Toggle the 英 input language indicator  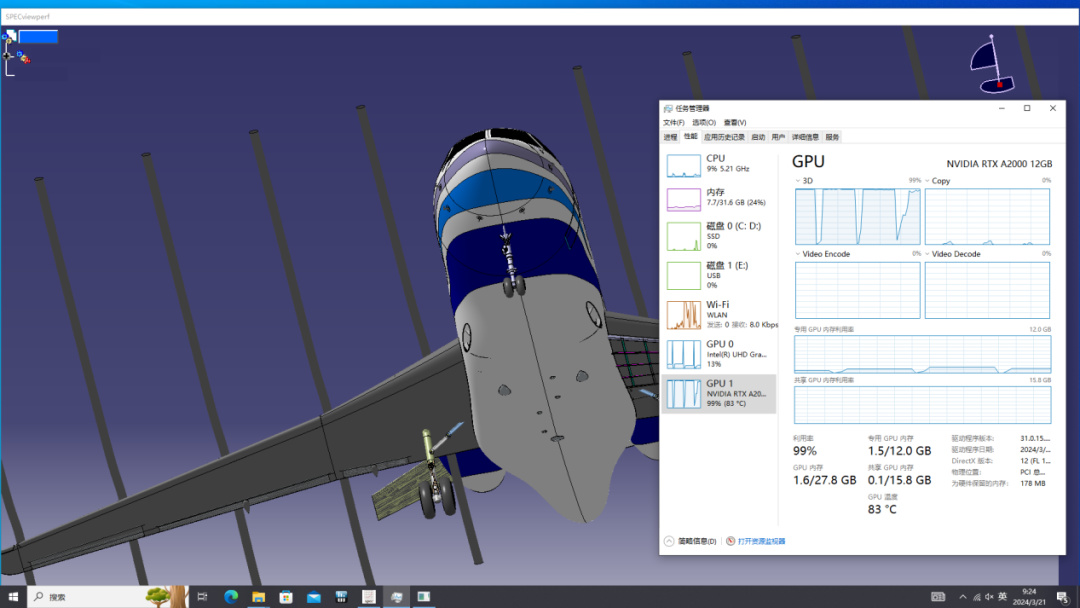pos(1003,597)
